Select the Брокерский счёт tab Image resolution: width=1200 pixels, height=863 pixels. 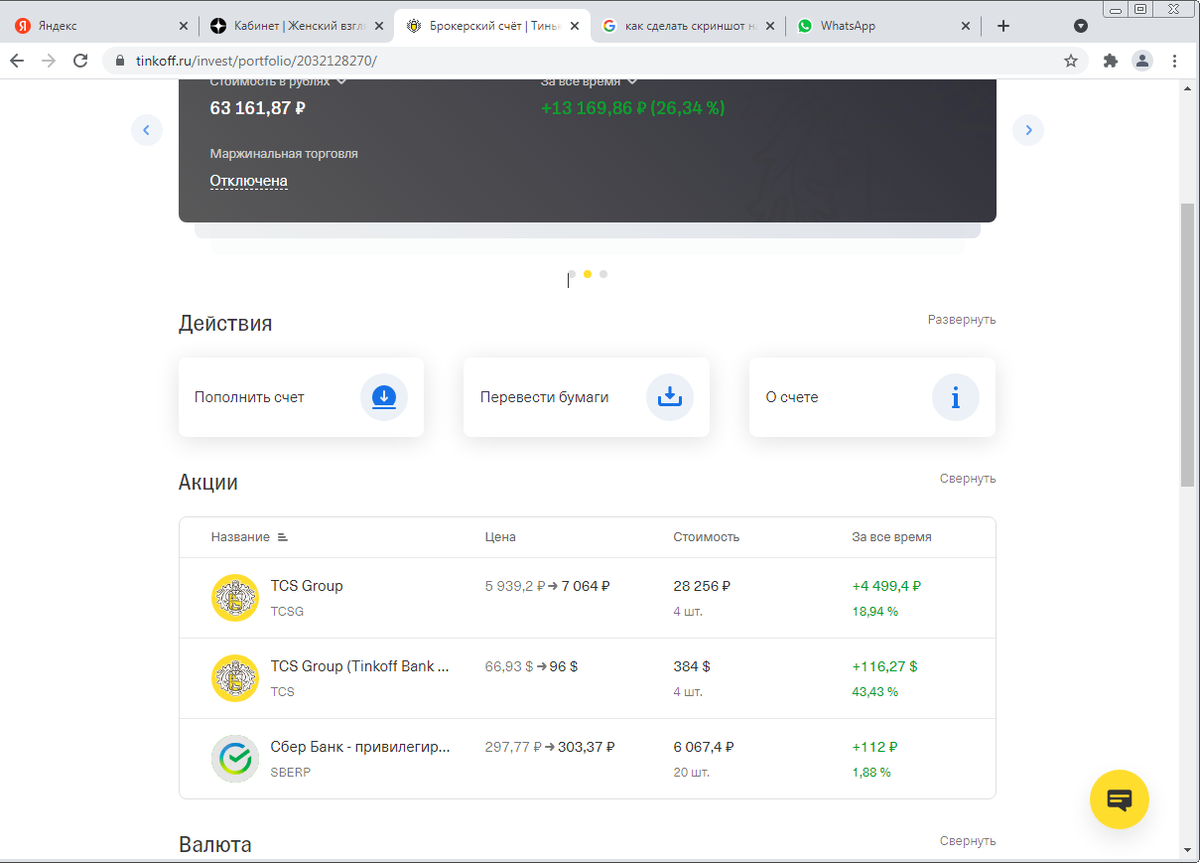(x=492, y=26)
